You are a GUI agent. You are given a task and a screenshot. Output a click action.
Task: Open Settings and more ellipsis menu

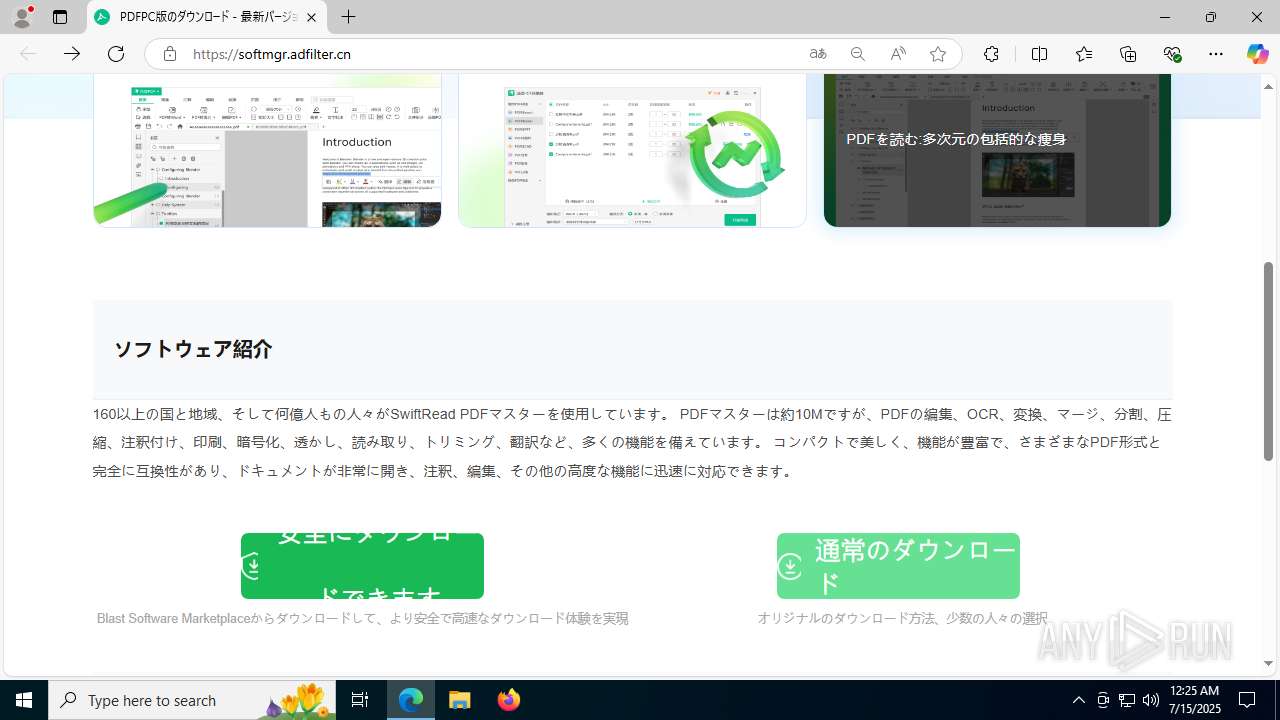(x=1216, y=54)
